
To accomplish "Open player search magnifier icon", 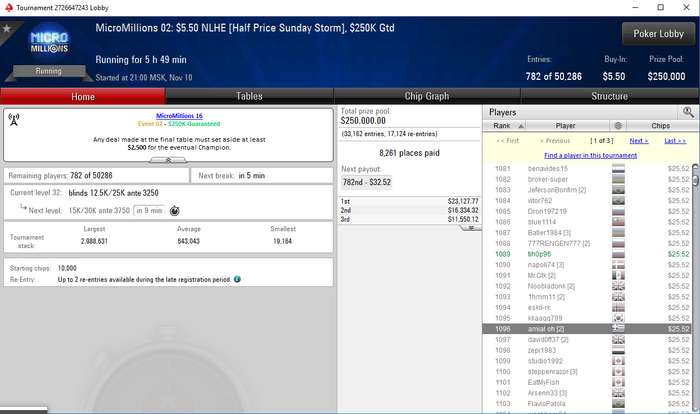I will tap(688, 112).
